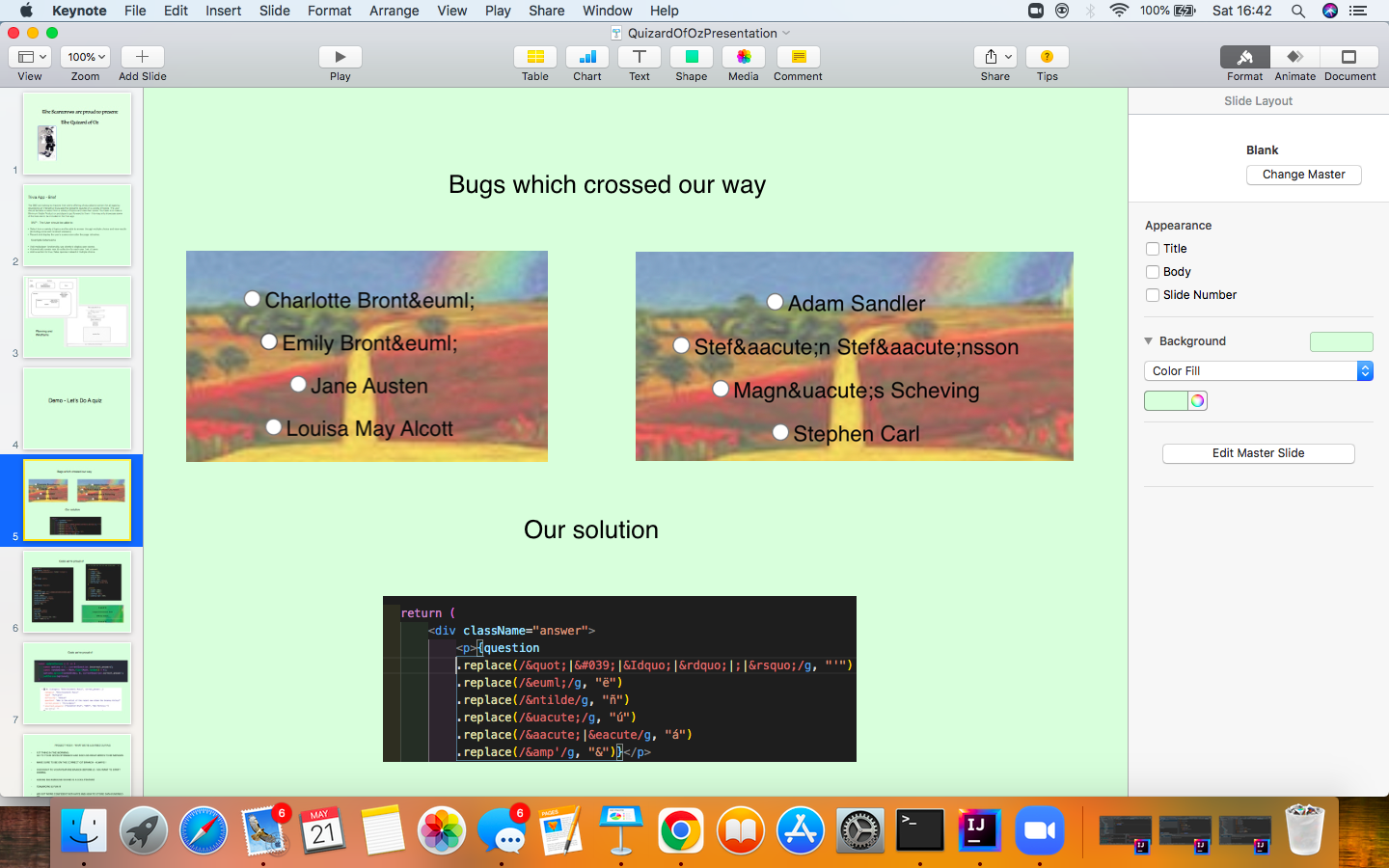
Task: Open Keynote app icon in the dock
Action: point(621,829)
